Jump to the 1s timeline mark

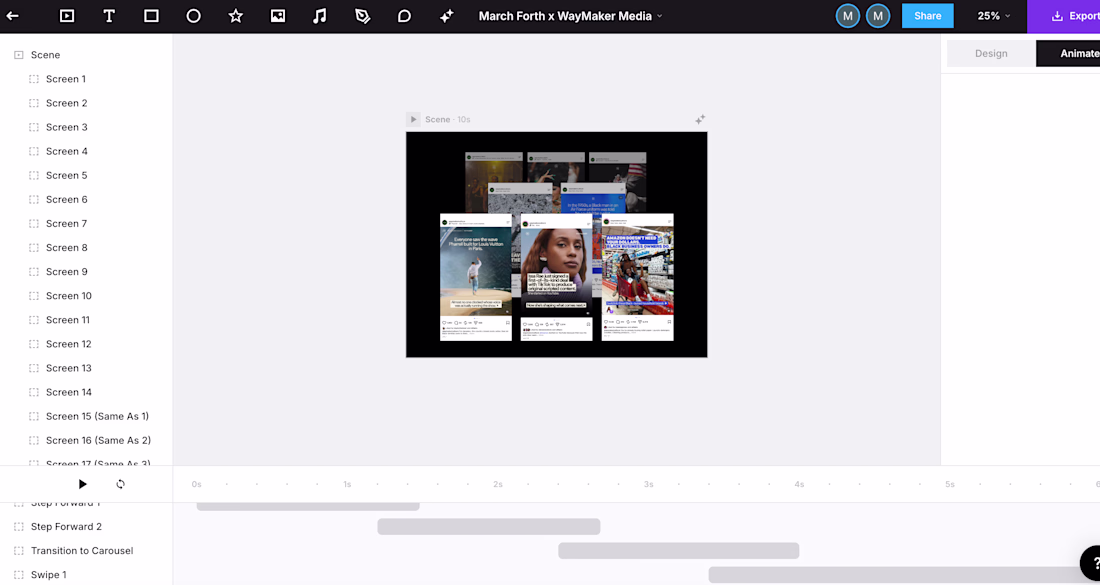pos(347,485)
